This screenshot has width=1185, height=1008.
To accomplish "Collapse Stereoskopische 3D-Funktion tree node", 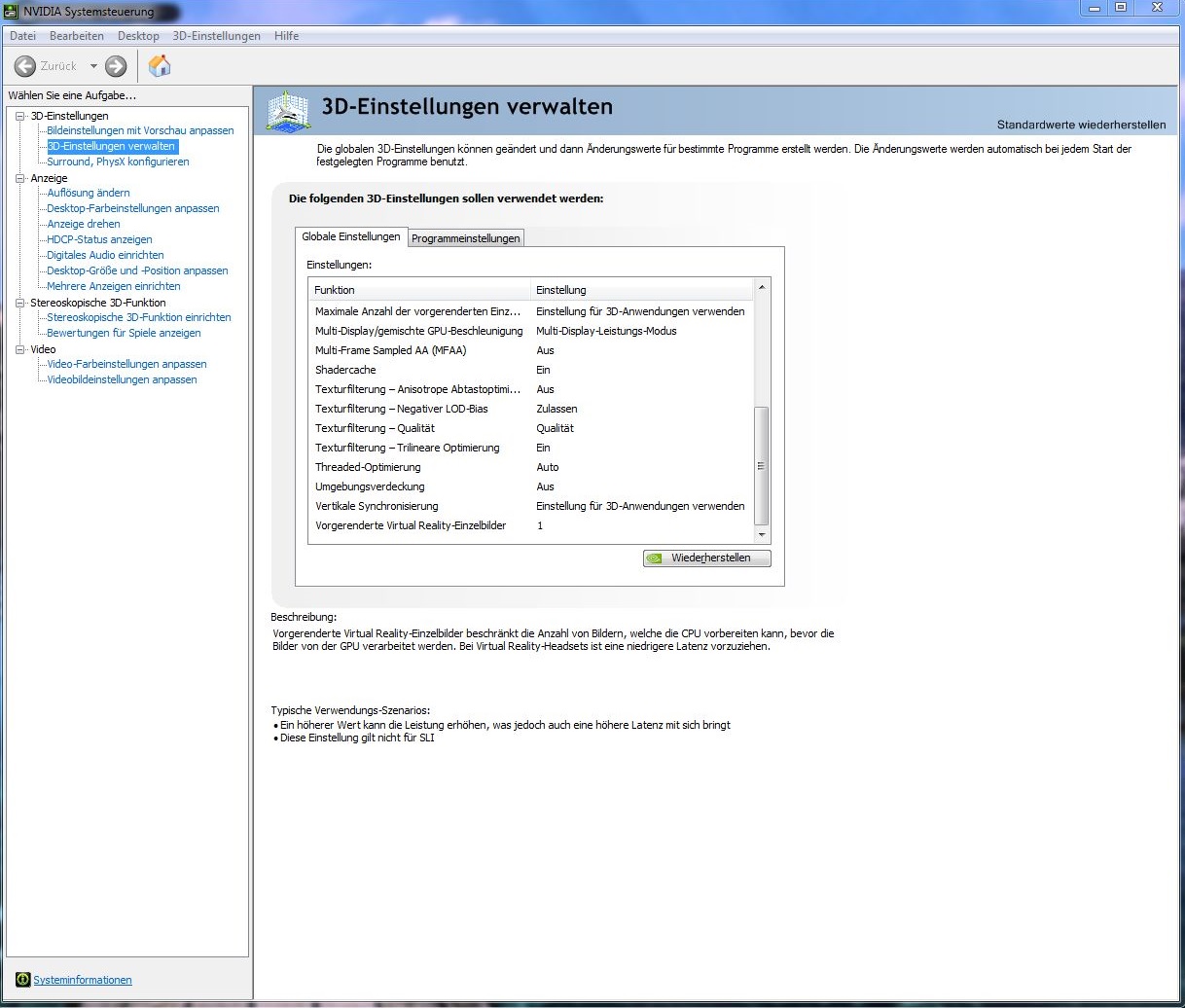I will click(21, 303).
